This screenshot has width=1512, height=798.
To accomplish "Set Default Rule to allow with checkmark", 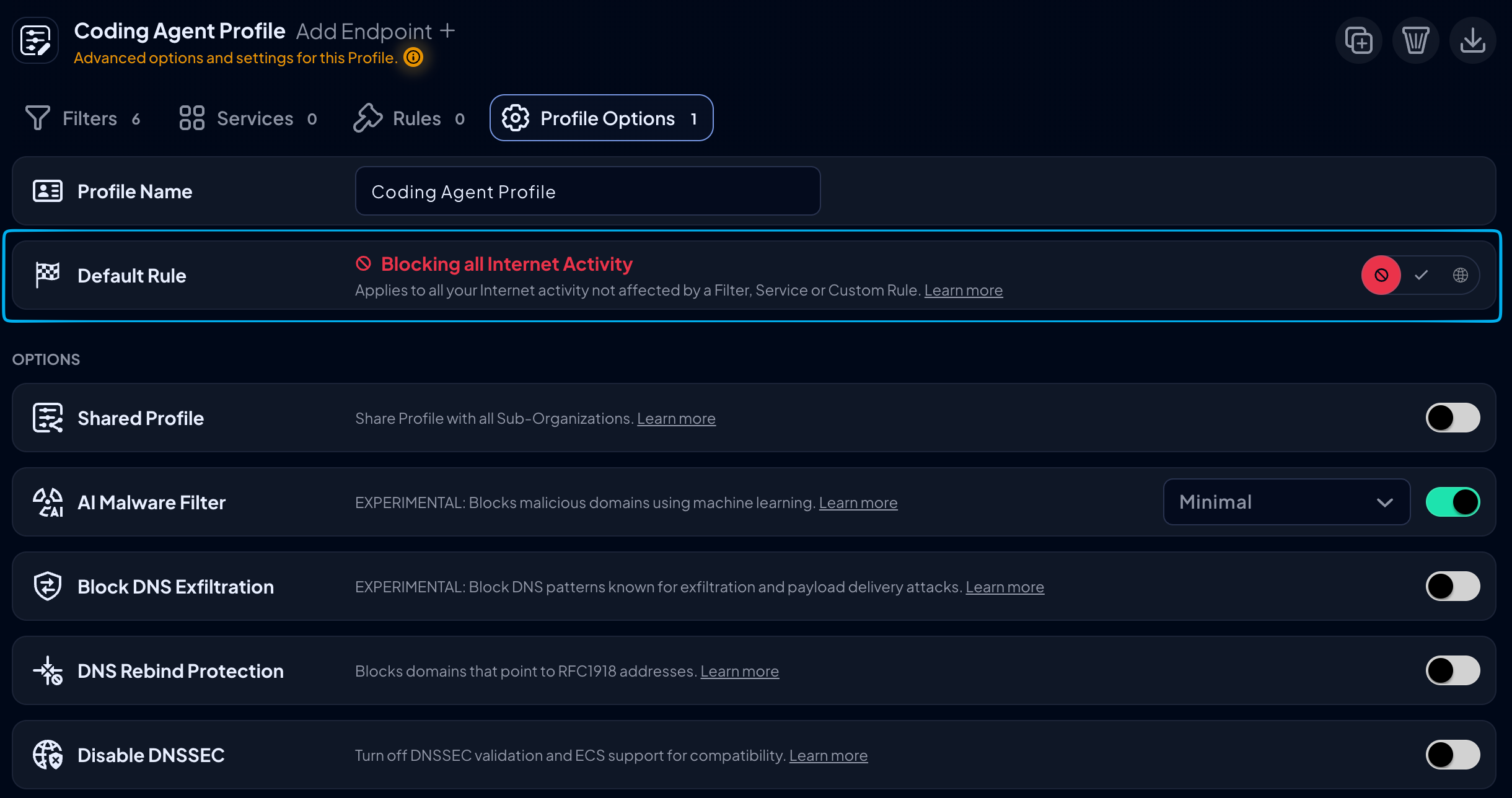I will [1422, 275].
